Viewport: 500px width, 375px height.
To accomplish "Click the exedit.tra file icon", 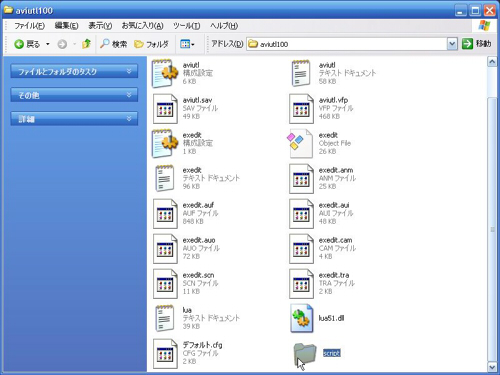I will (x=301, y=284).
